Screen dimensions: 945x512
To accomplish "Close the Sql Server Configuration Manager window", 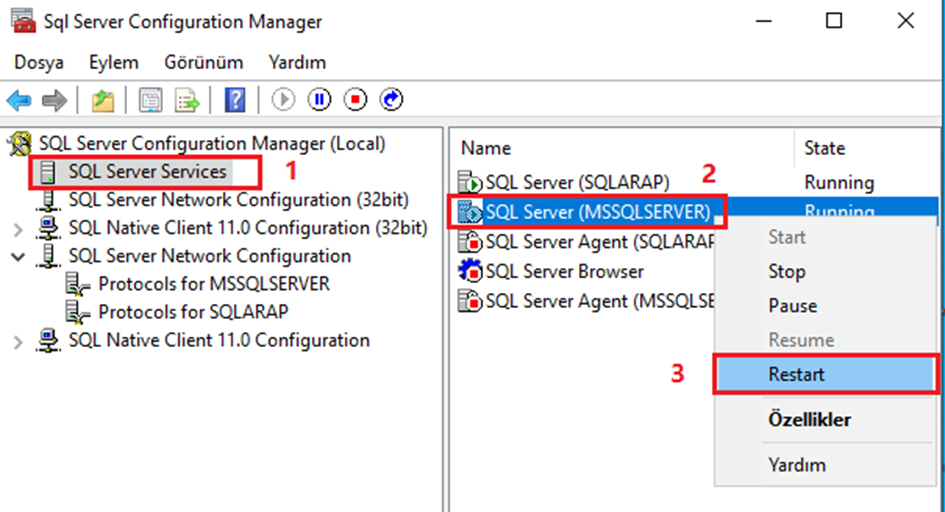I will [x=905, y=21].
